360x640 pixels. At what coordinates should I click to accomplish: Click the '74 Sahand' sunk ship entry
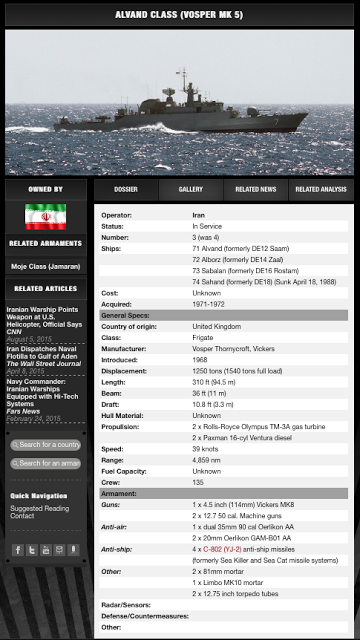click(x=264, y=282)
